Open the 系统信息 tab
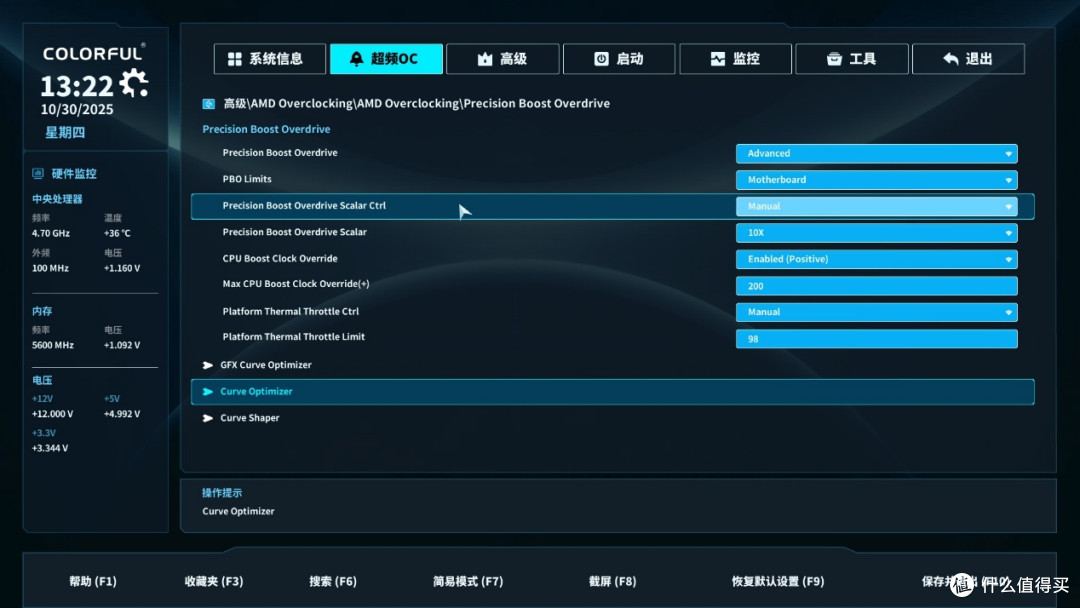 click(269, 59)
